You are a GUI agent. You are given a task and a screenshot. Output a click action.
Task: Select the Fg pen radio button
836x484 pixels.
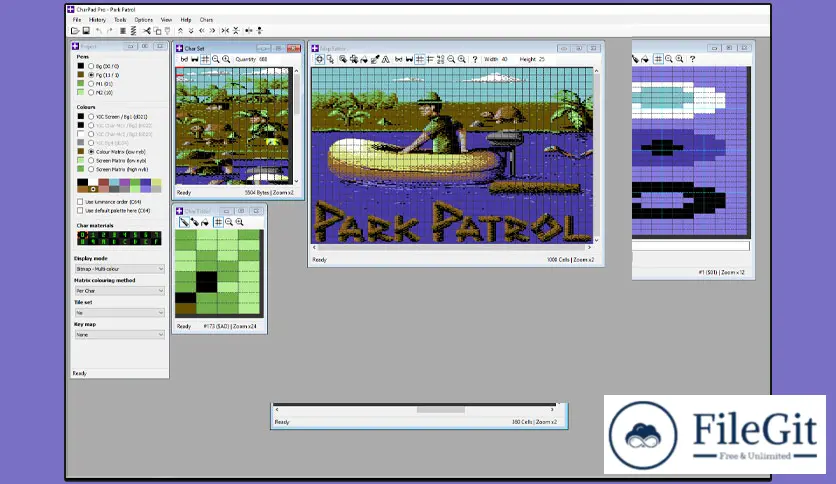(91, 75)
